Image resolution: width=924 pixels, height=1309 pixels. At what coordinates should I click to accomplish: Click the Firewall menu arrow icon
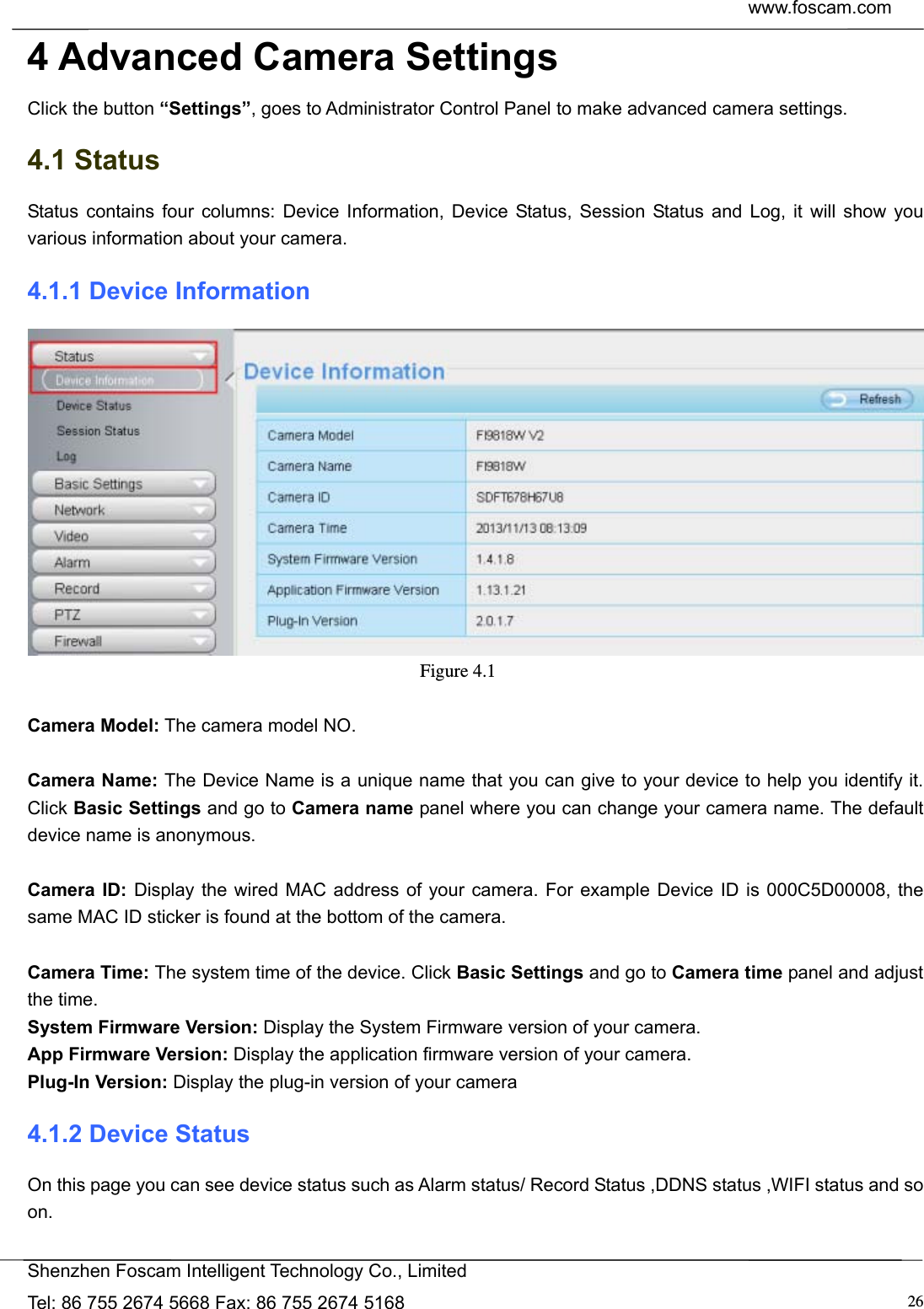point(200,641)
